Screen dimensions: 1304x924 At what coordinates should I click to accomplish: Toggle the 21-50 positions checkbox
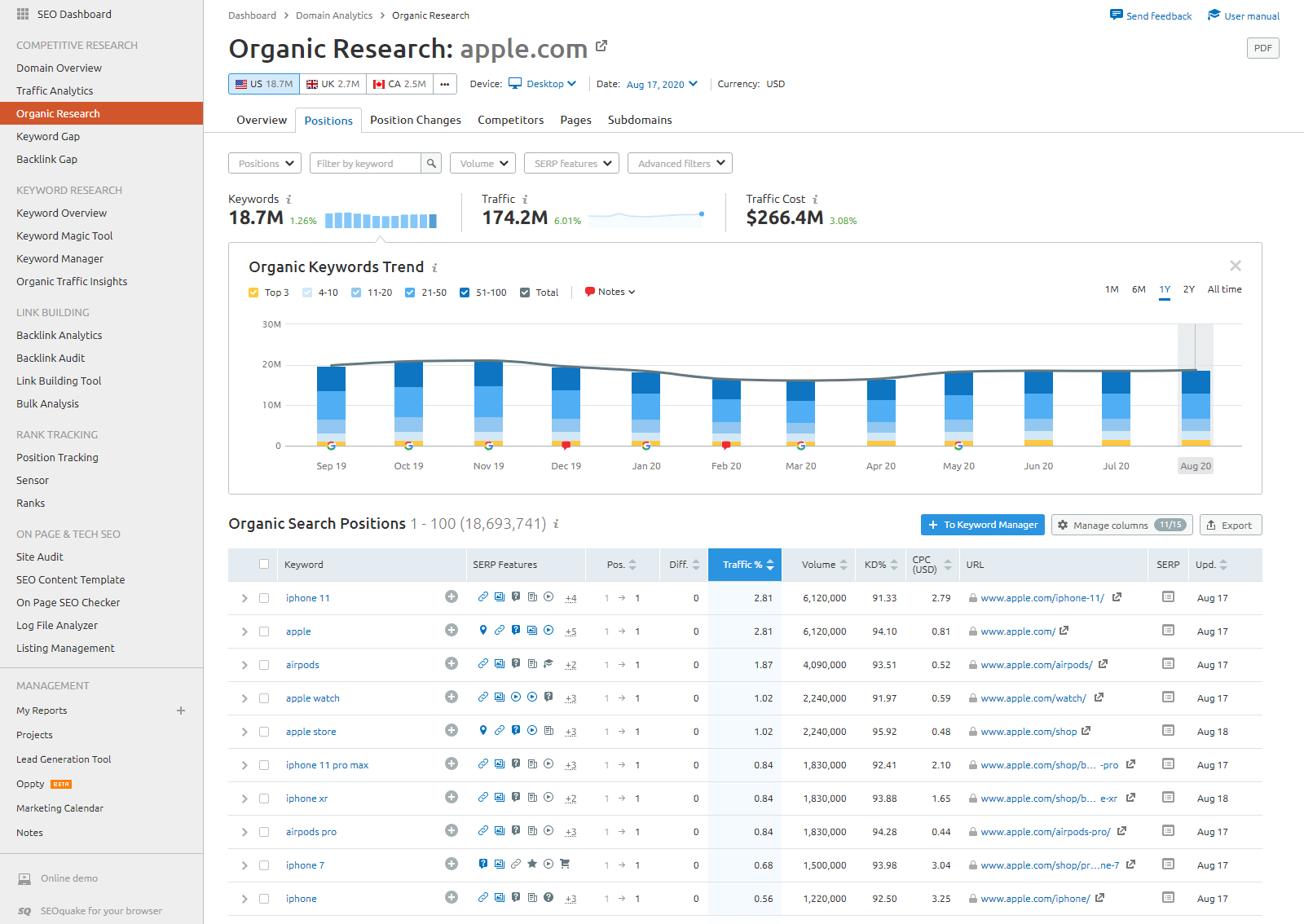tap(410, 293)
